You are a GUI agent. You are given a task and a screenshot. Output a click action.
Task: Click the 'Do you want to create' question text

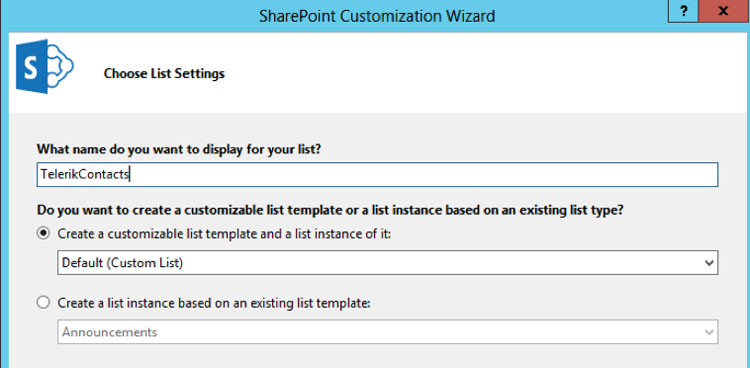point(330,210)
